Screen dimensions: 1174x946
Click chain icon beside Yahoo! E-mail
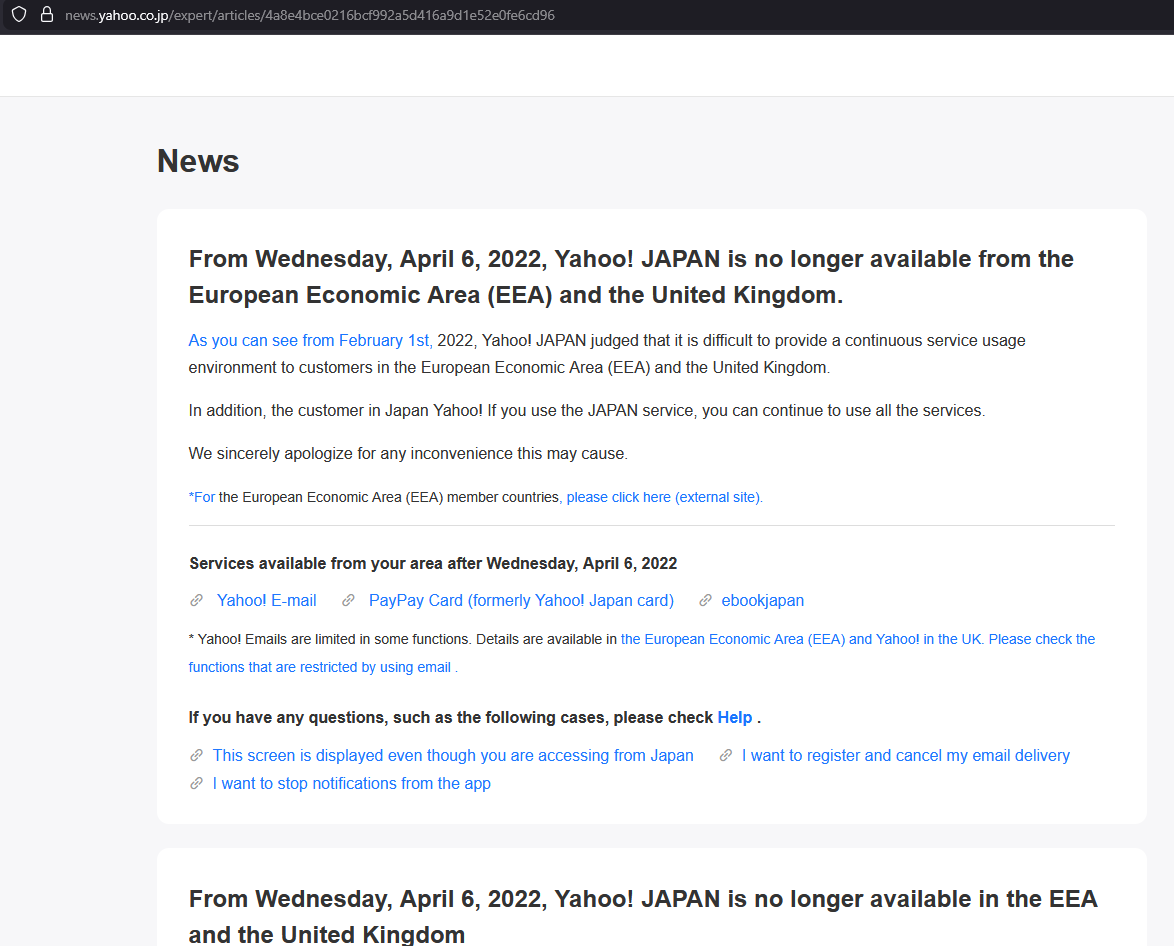pos(196,601)
